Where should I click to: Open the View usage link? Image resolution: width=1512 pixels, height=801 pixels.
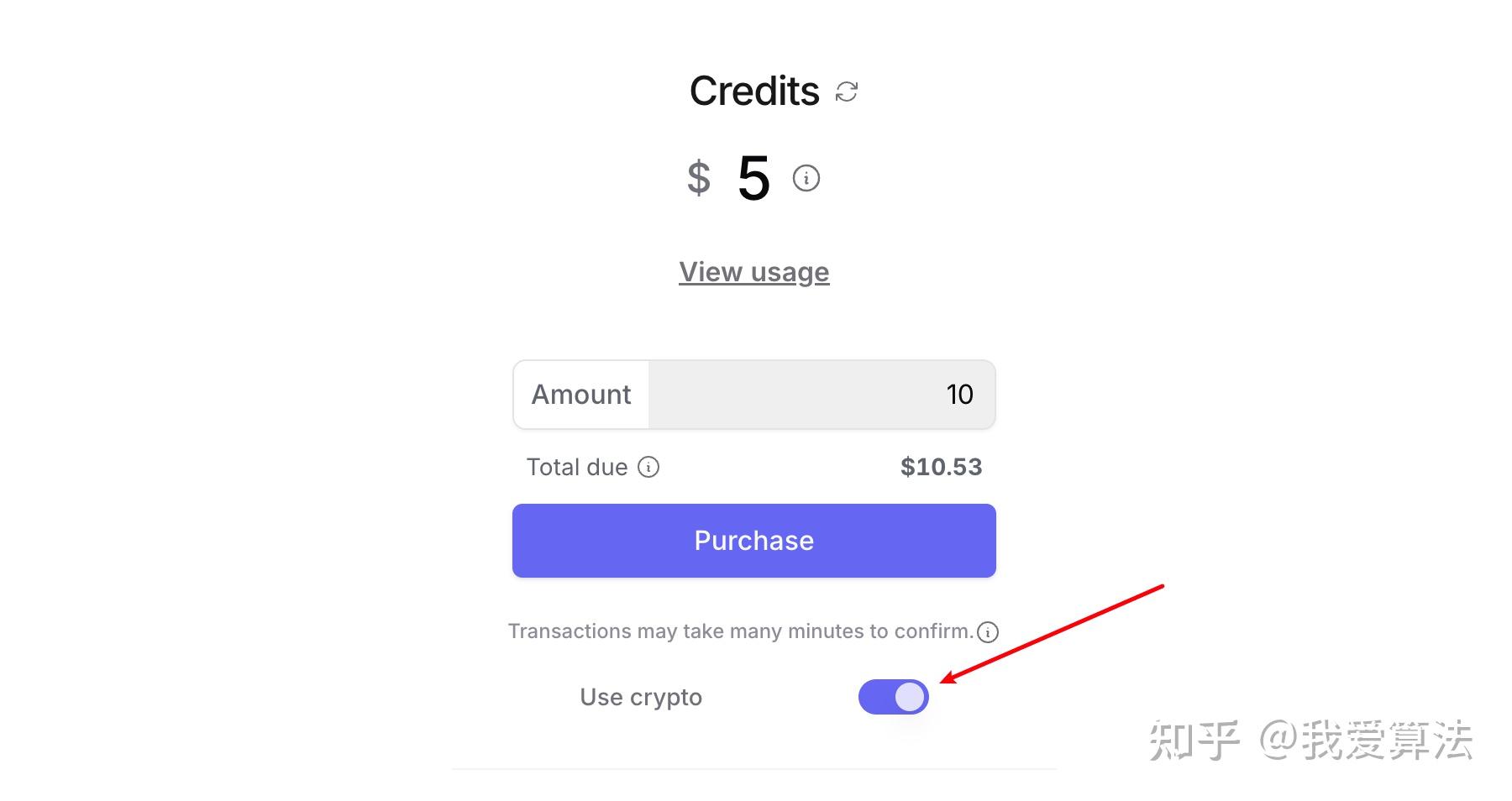point(754,272)
